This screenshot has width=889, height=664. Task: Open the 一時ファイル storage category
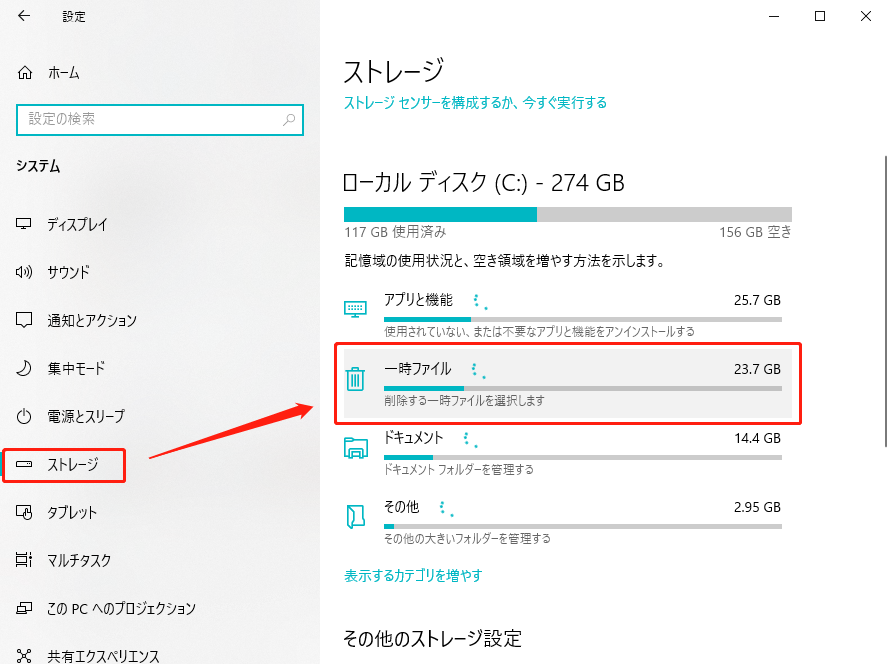point(568,383)
